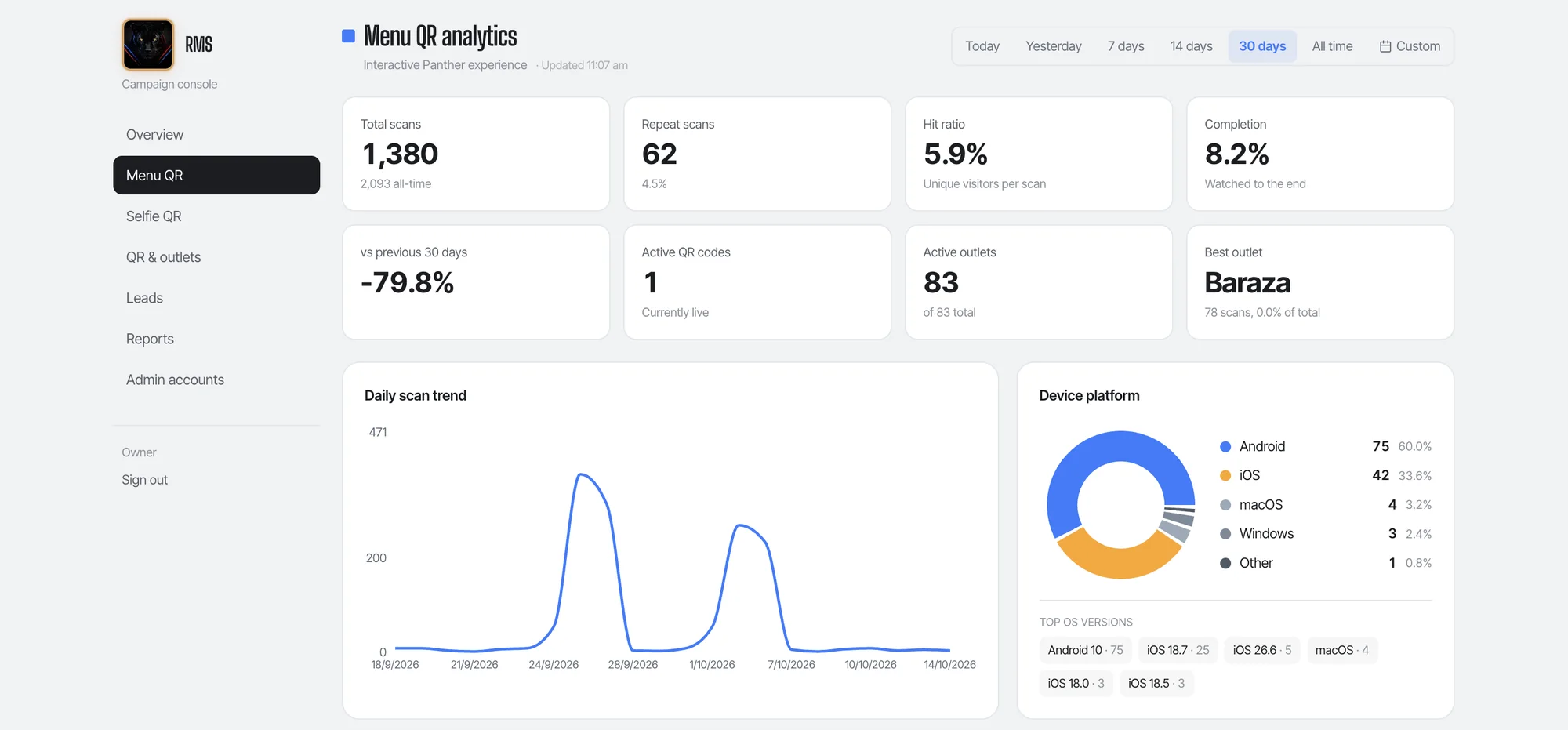Viewport: 1568px width, 730px height.
Task: Select the 14 days range
Action: (x=1192, y=46)
